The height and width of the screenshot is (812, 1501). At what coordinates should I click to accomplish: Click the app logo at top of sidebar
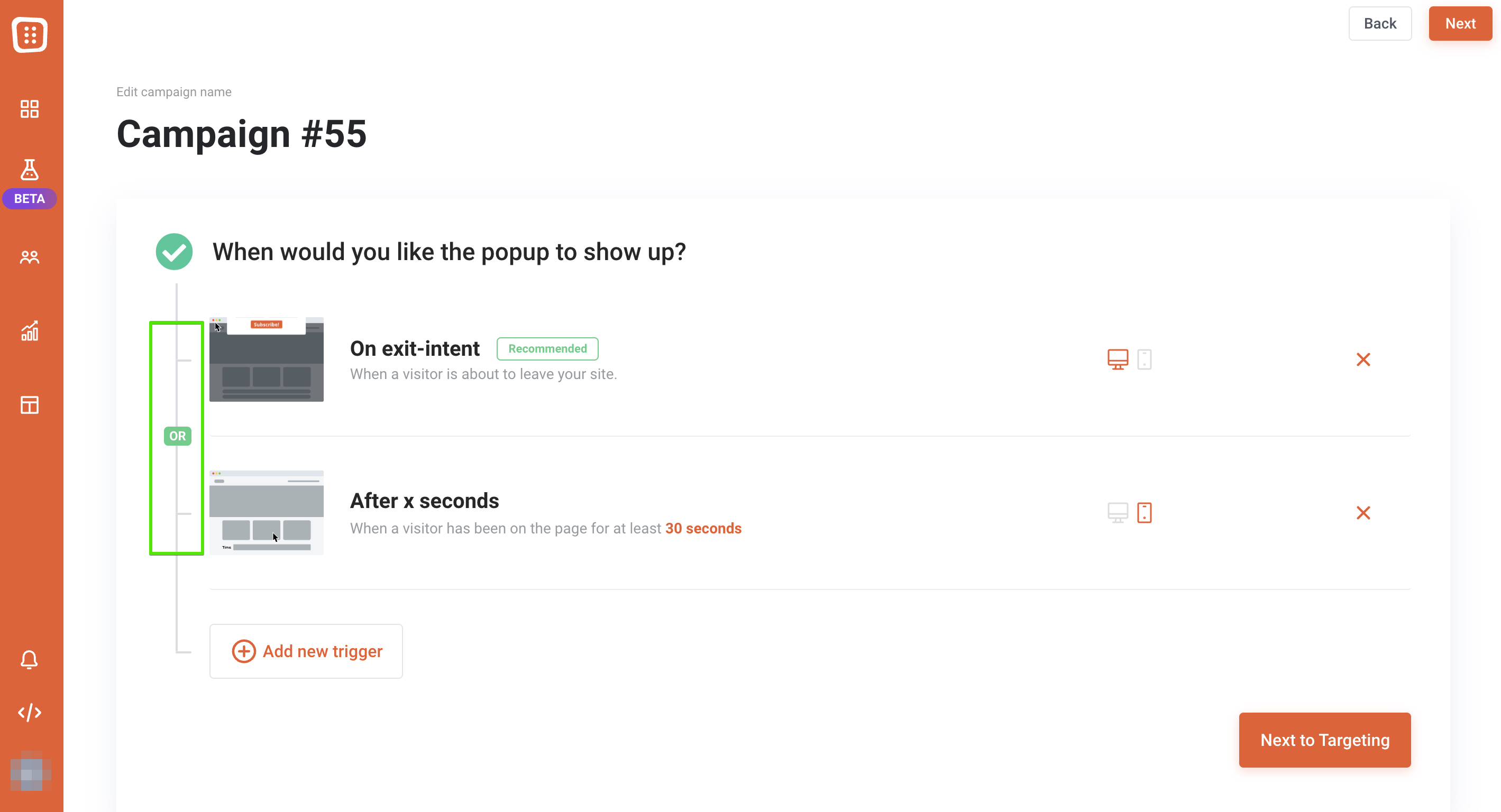(30, 35)
